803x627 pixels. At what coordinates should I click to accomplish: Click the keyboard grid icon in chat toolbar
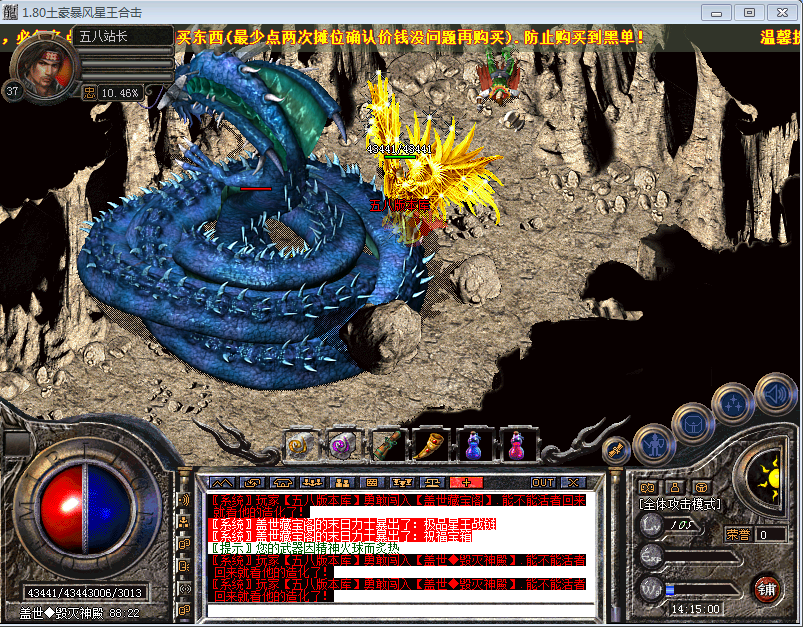click(x=372, y=483)
